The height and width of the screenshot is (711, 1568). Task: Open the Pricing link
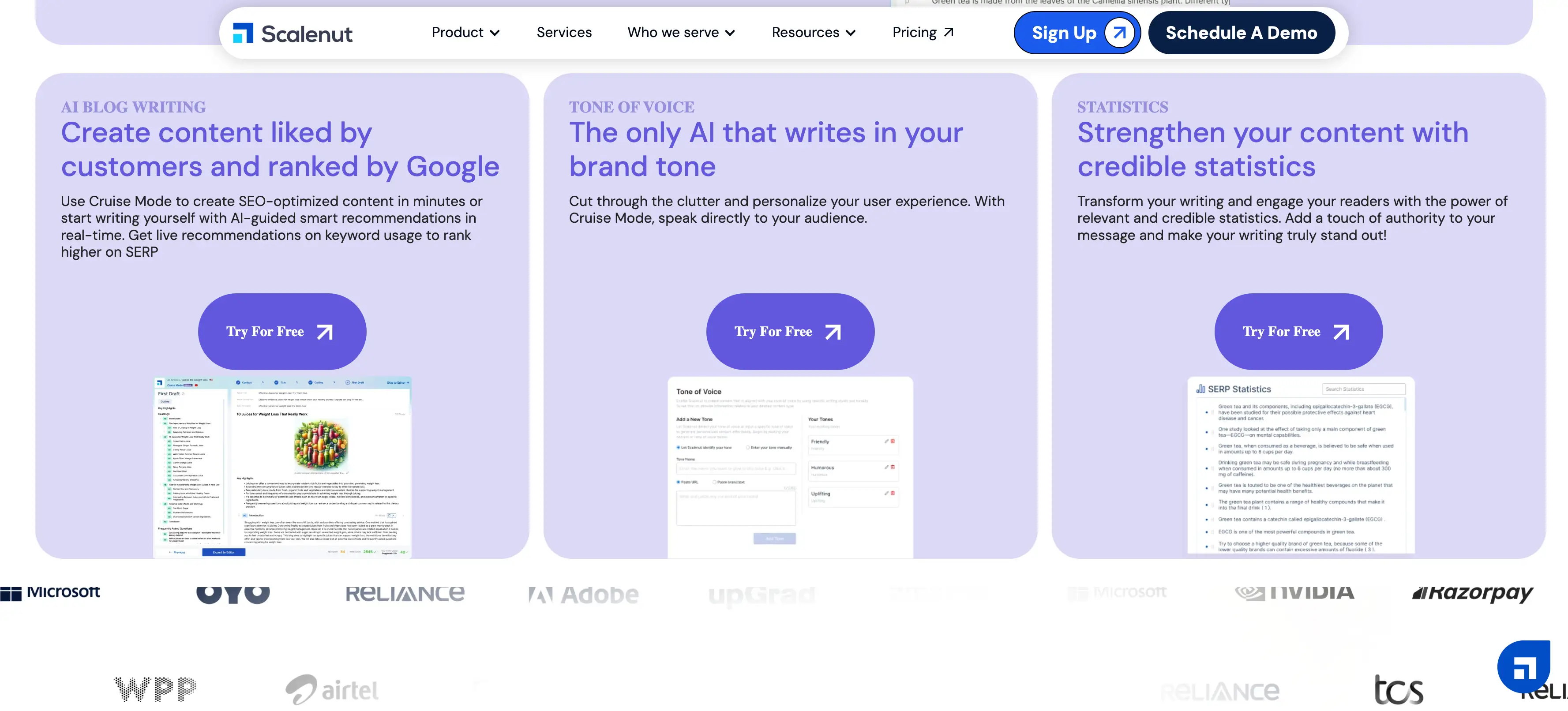pos(923,32)
